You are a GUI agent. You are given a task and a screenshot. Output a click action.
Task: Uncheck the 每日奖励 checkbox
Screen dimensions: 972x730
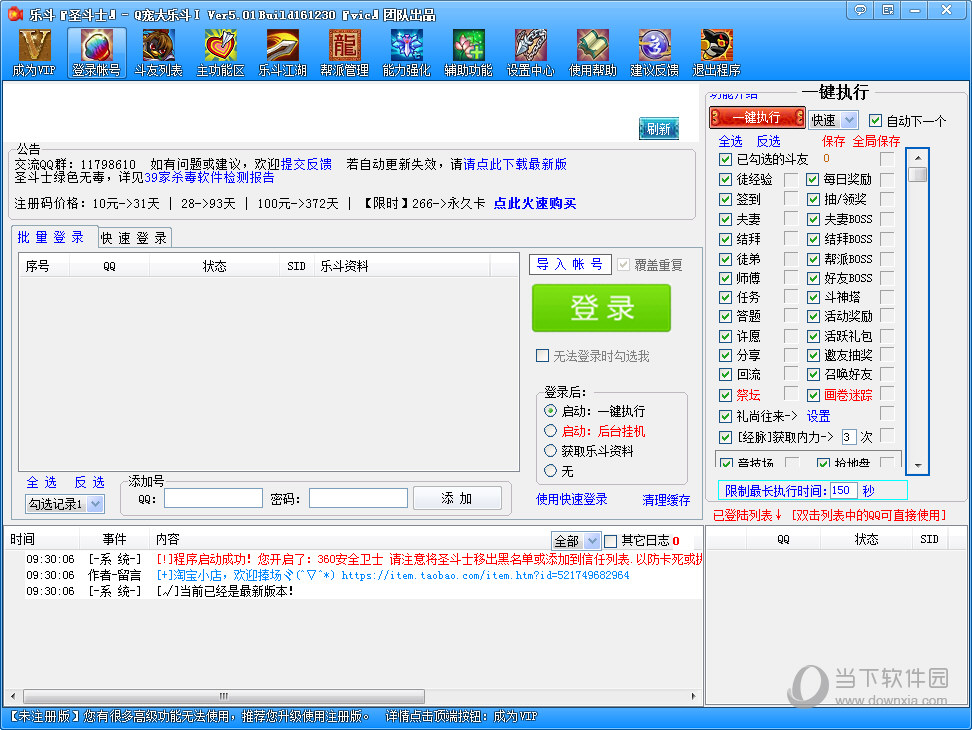tap(813, 180)
